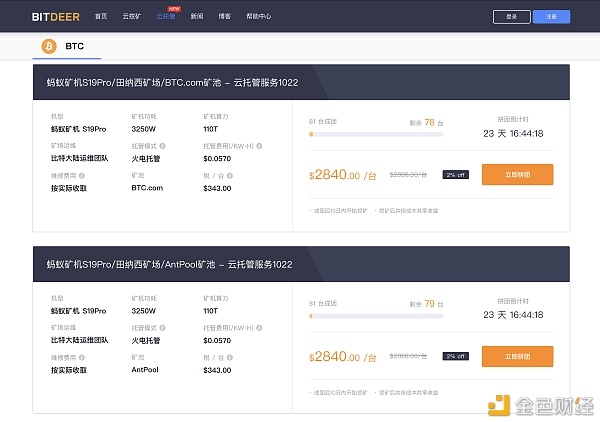Click 剩余 79 台 remaining count
This screenshot has width=600, height=422.
426,304
